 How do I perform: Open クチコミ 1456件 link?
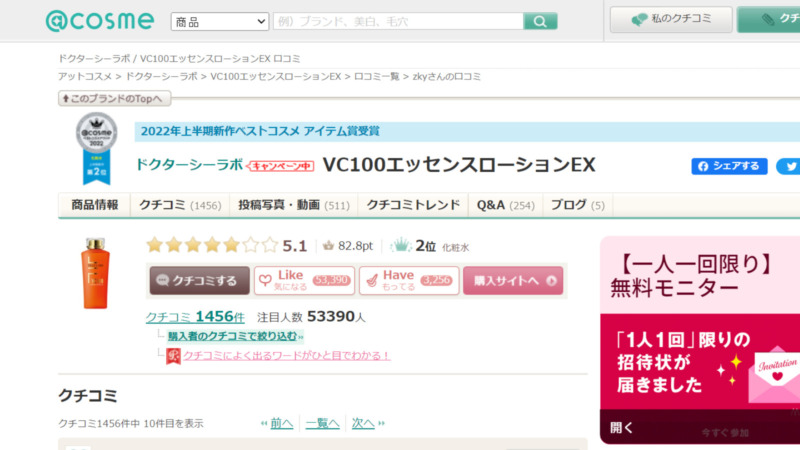[195, 317]
